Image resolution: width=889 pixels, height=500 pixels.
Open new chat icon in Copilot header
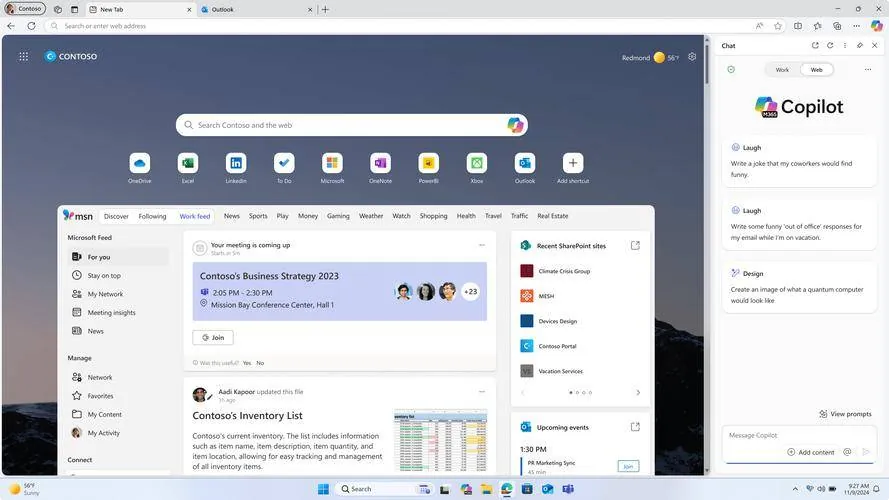[x=815, y=45]
